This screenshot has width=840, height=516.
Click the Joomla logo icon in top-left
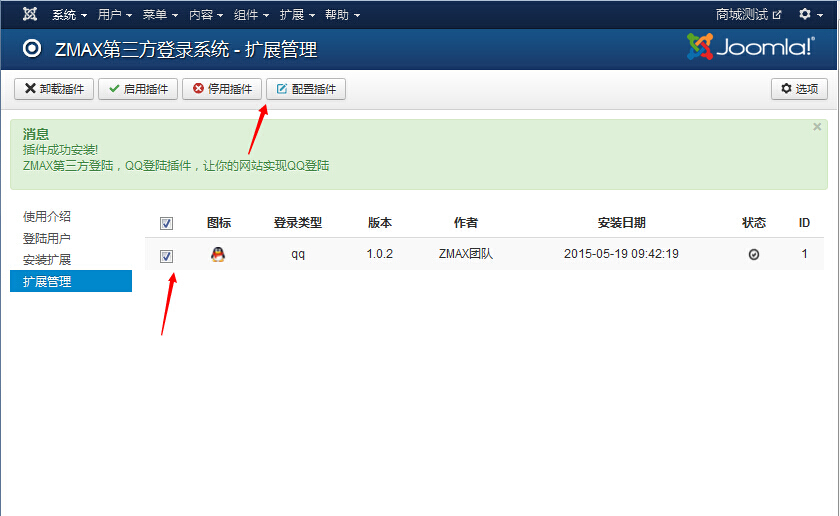[x=30, y=14]
